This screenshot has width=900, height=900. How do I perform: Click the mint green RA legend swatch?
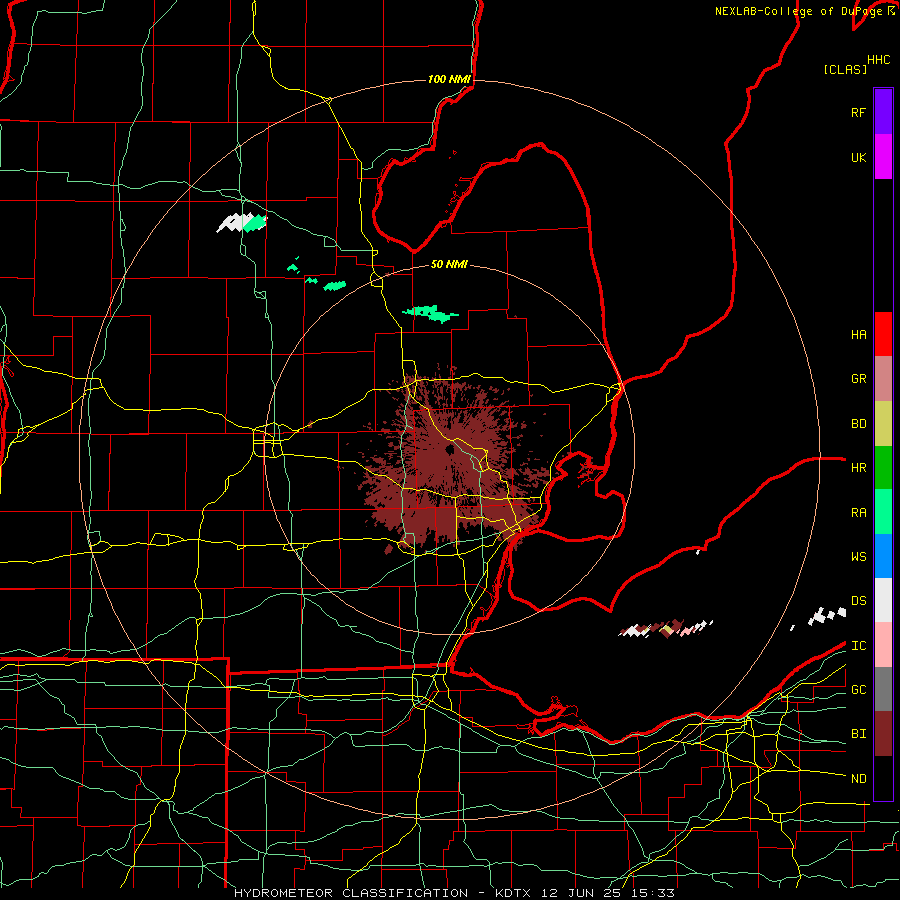(x=883, y=512)
